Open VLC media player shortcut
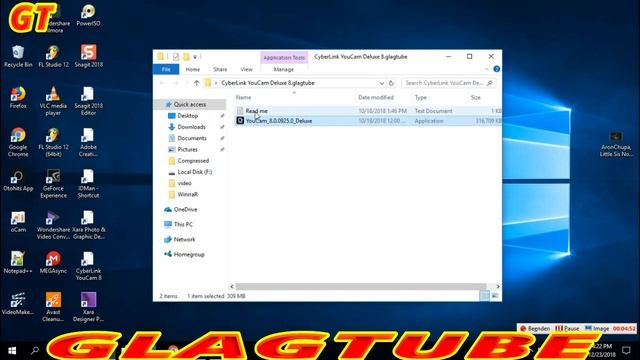Viewport: 640px width, 360px height. (x=53, y=101)
